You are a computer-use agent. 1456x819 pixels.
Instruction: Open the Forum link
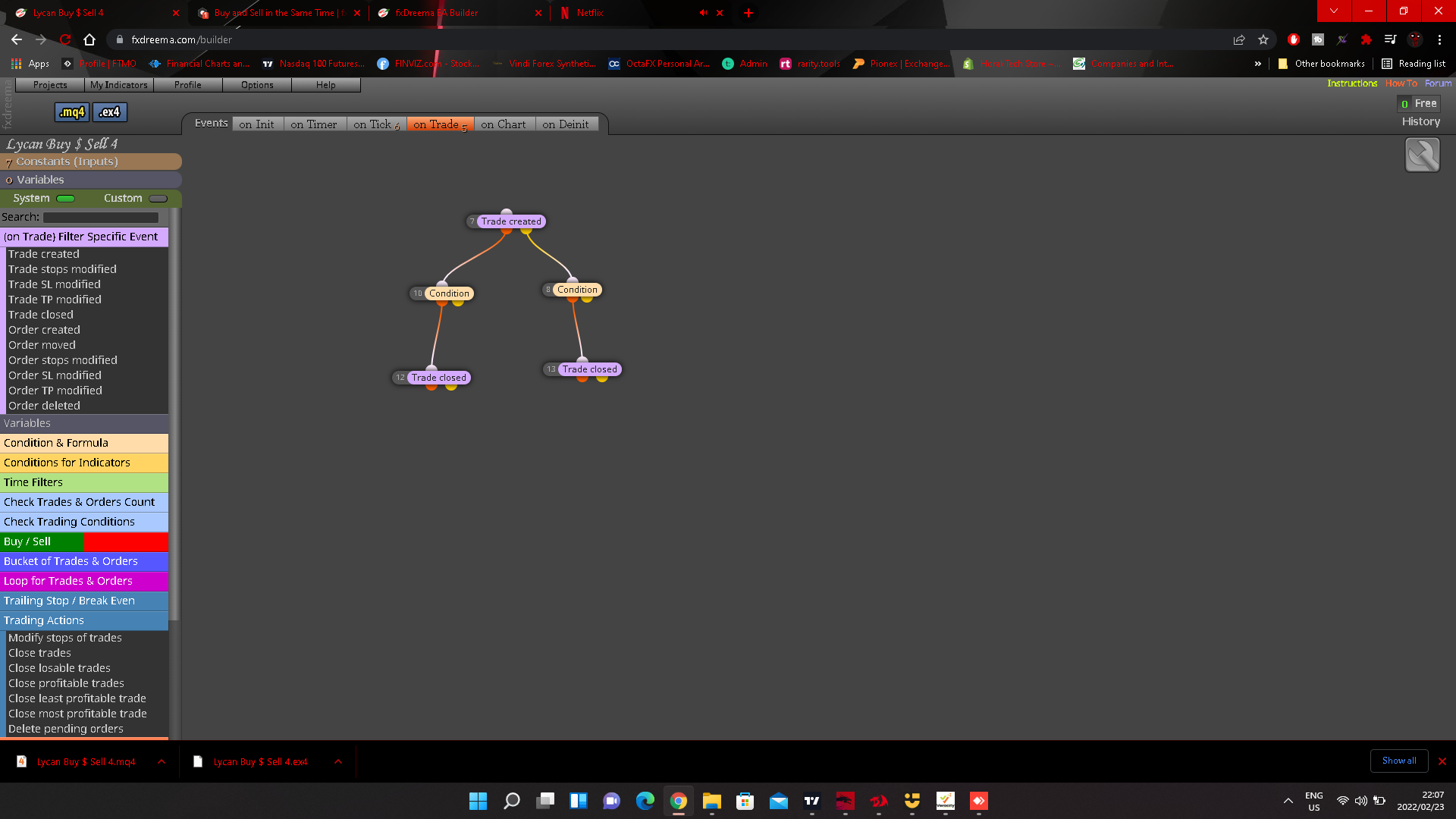click(x=1438, y=83)
